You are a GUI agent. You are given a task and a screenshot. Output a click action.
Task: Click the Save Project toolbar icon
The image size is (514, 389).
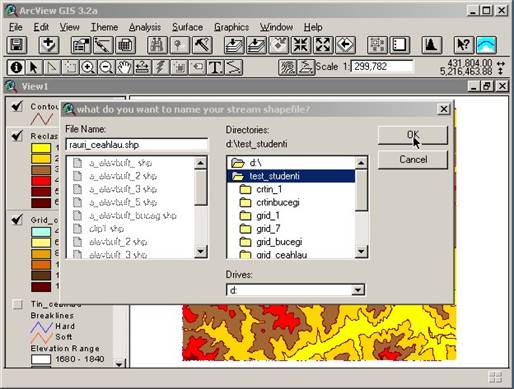[17, 45]
